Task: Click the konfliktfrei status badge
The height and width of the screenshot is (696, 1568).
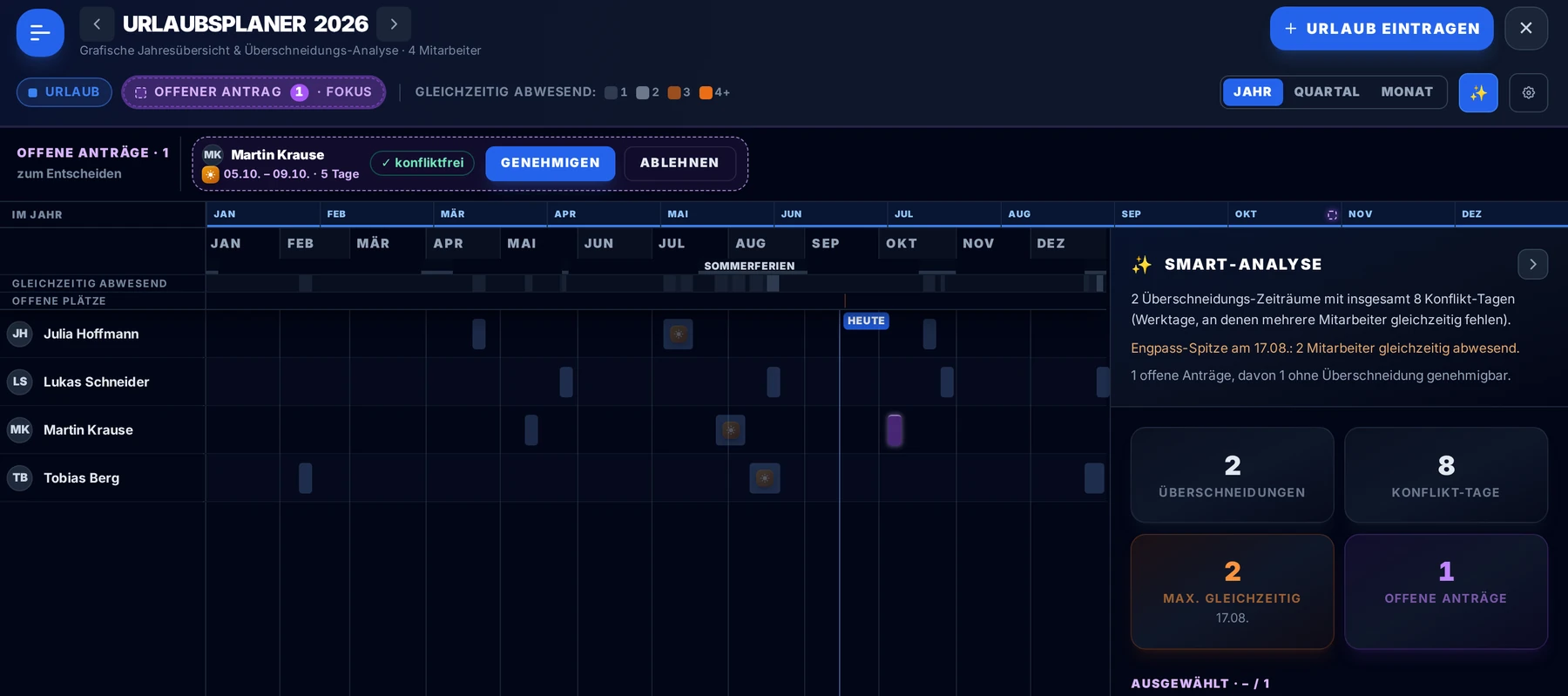Action: (422, 163)
